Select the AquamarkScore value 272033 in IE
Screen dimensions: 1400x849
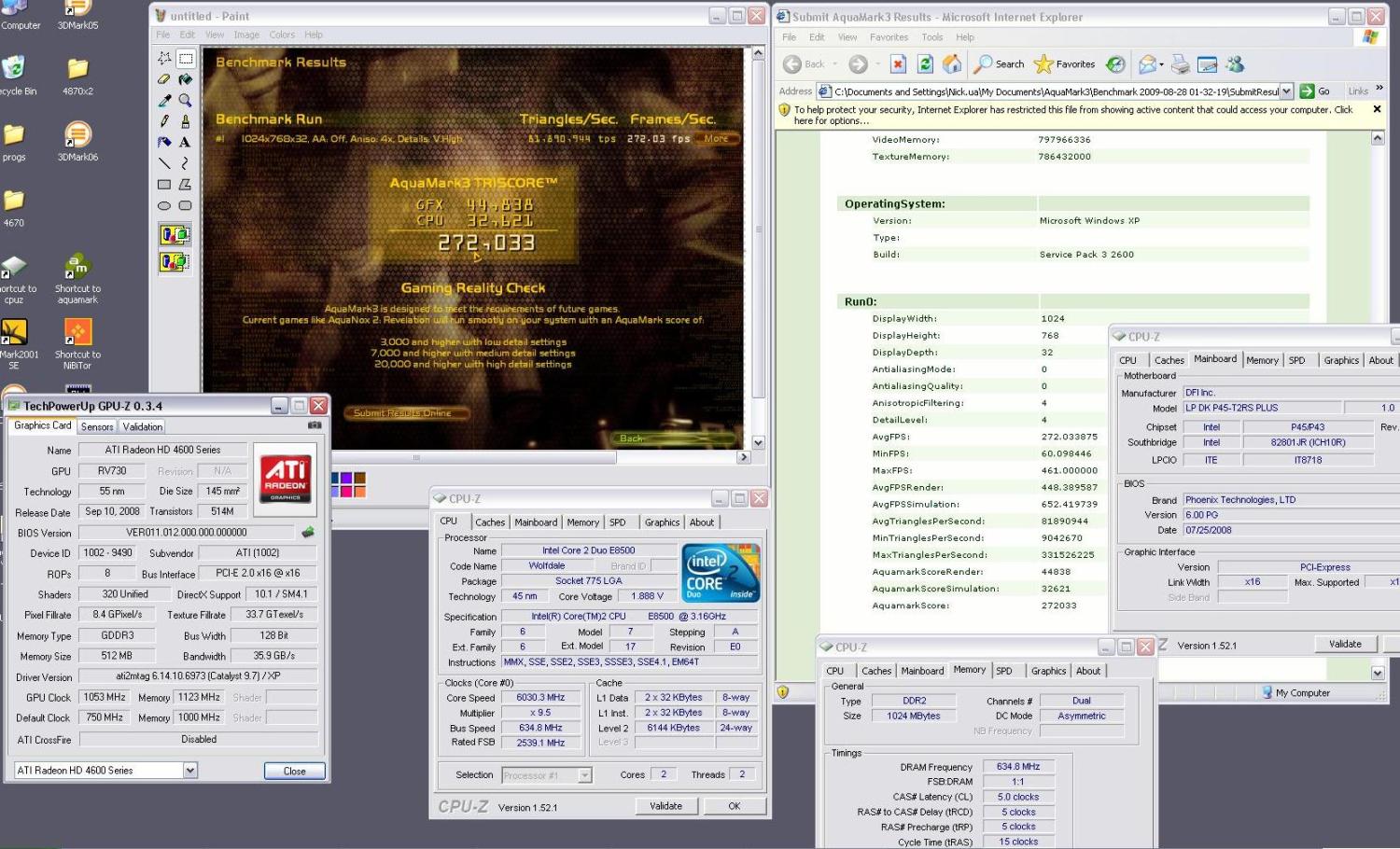coord(1058,605)
